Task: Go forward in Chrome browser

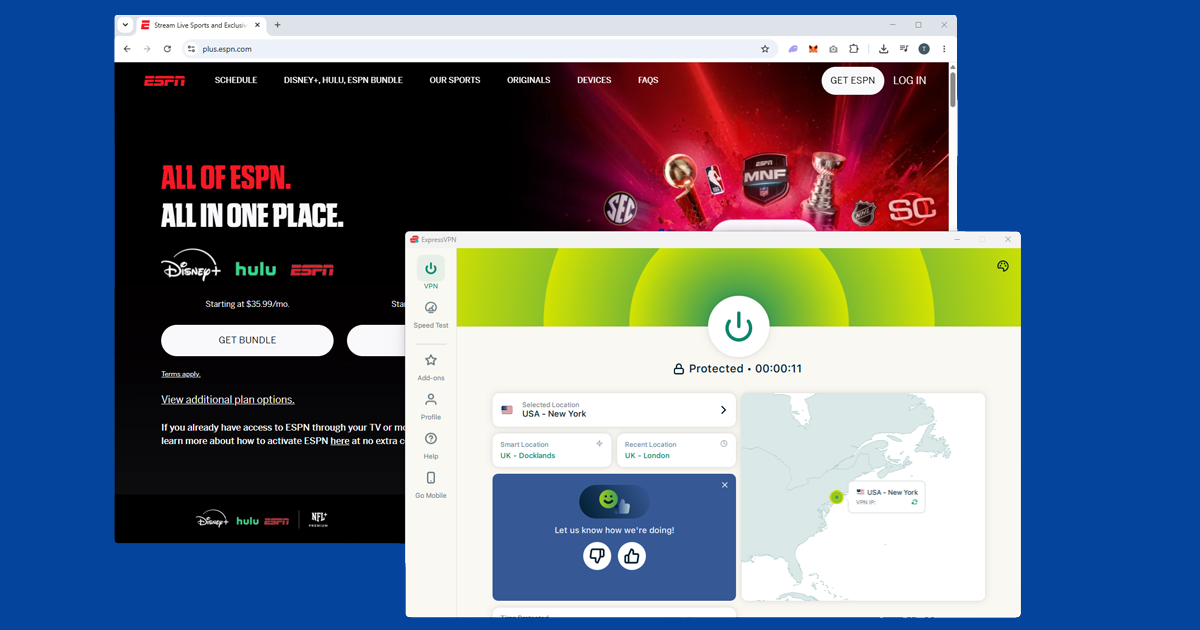Action: [147, 48]
